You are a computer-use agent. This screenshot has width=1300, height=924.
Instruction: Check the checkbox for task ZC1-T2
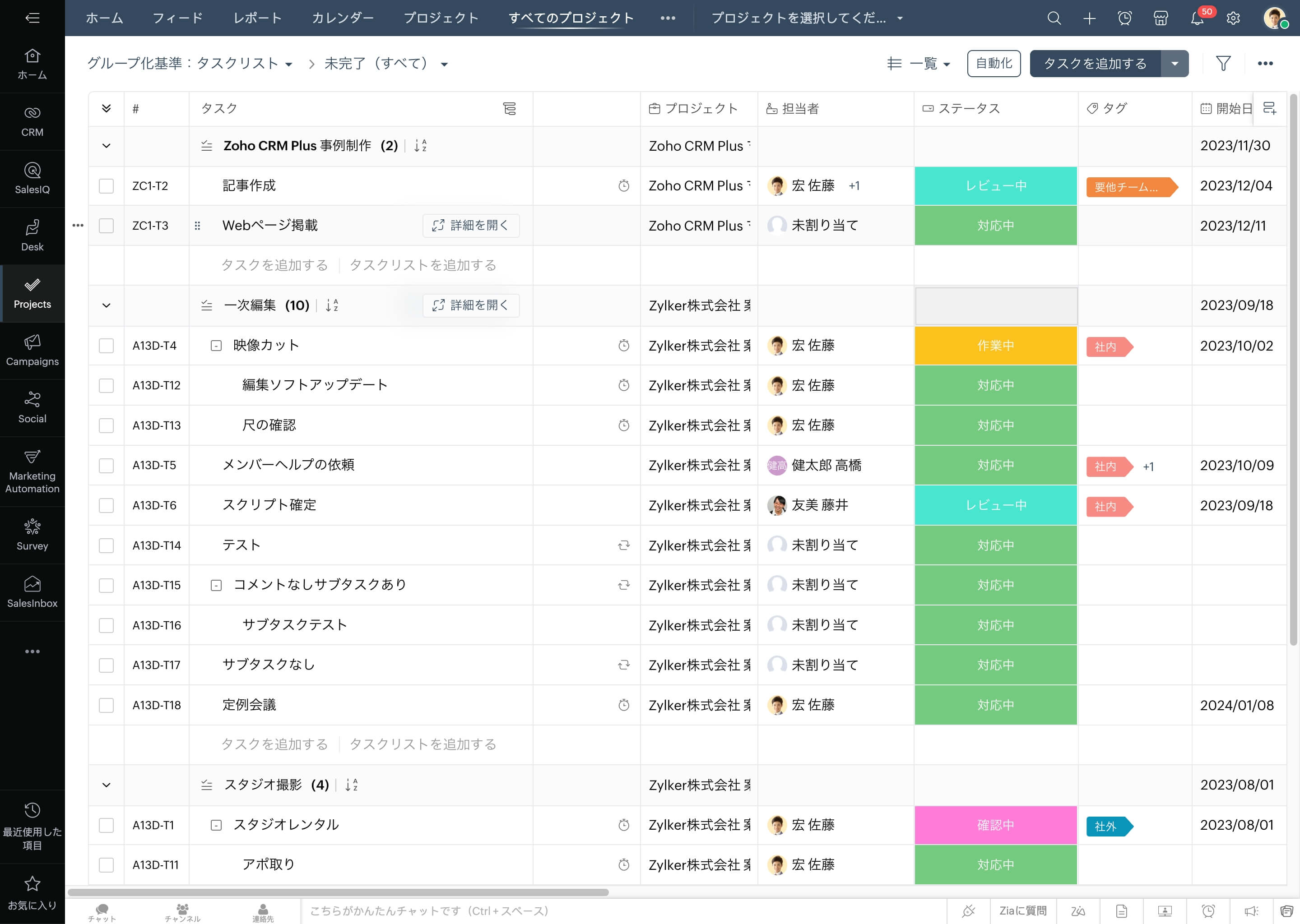click(x=107, y=185)
